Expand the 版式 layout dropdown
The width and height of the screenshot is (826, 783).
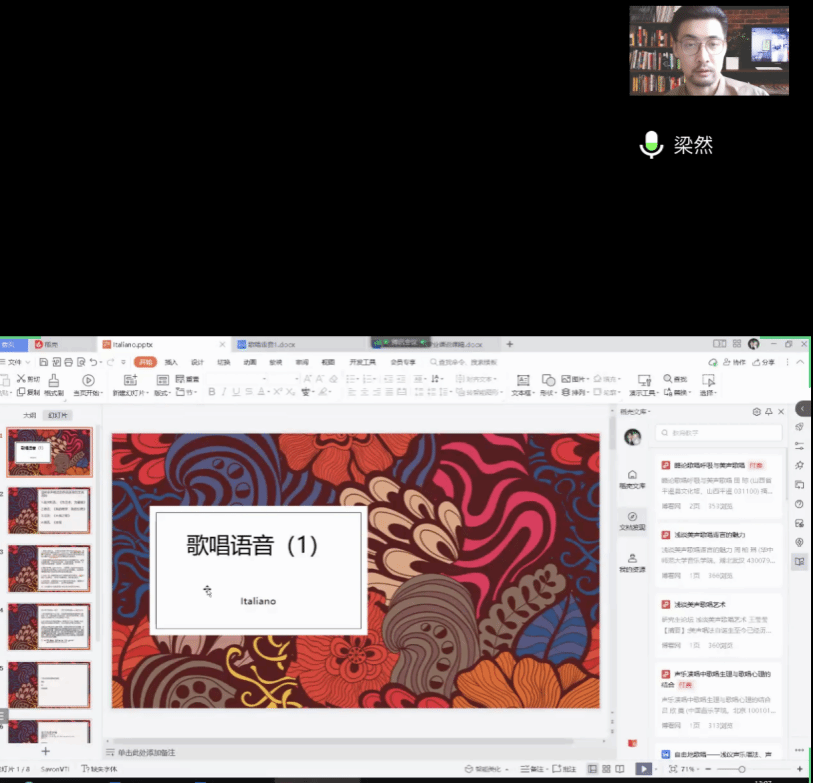[x=162, y=393]
